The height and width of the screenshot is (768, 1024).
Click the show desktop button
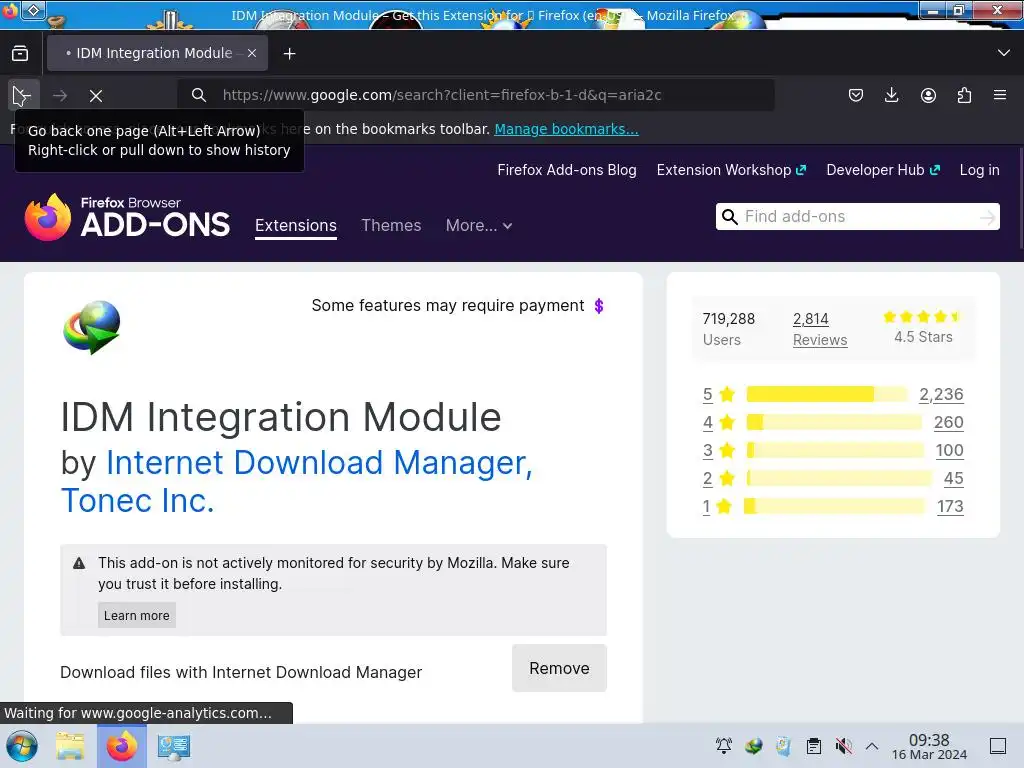point(998,746)
